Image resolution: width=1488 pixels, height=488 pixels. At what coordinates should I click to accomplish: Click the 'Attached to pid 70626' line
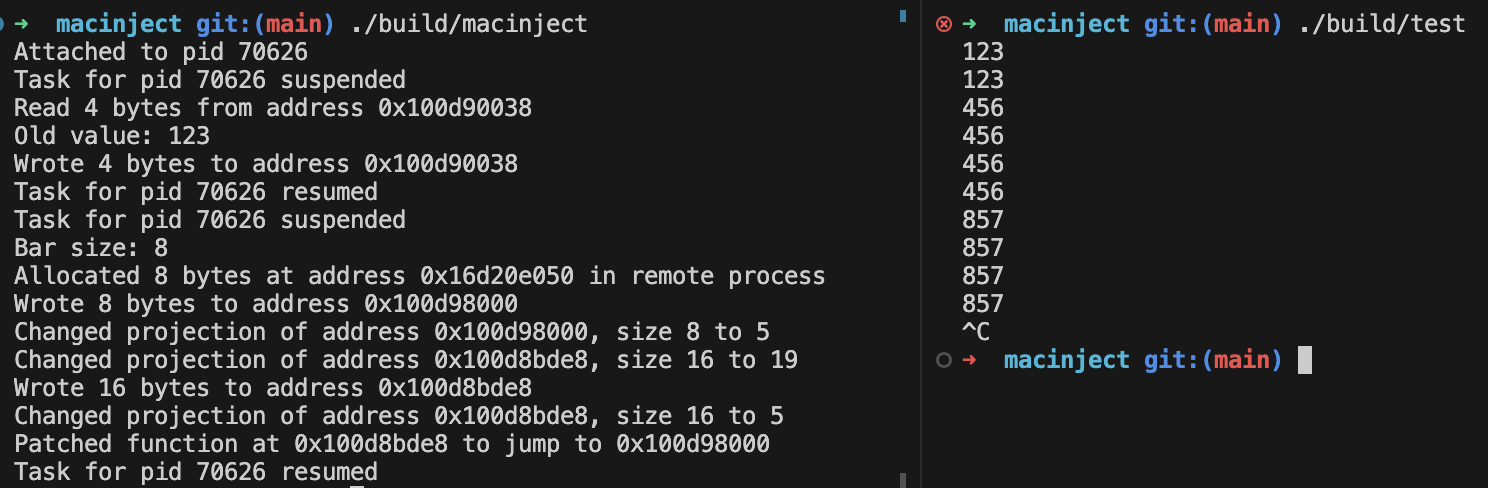click(161, 52)
